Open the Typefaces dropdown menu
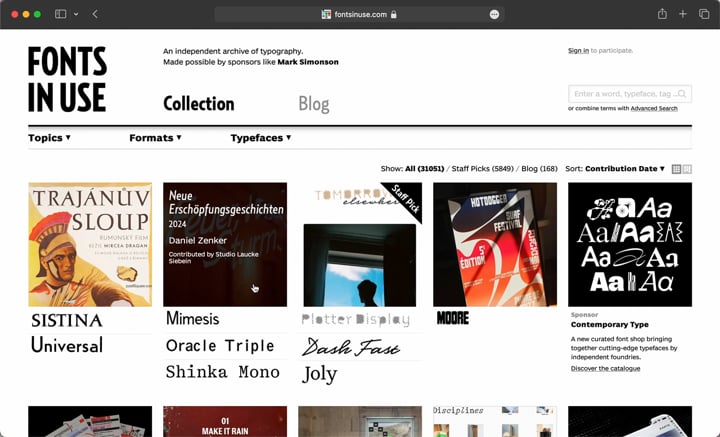Screen dimensions: 720x437 point(261,138)
